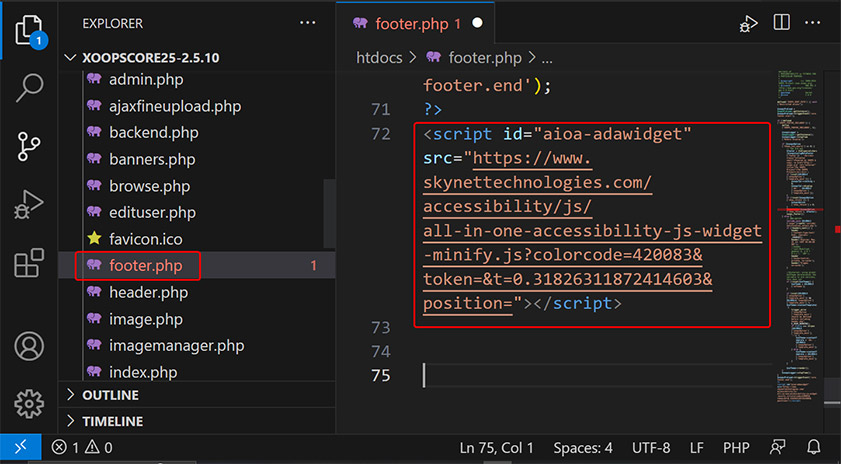Click the feedback icon in status bar
The image size is (841, 464).
777,447
